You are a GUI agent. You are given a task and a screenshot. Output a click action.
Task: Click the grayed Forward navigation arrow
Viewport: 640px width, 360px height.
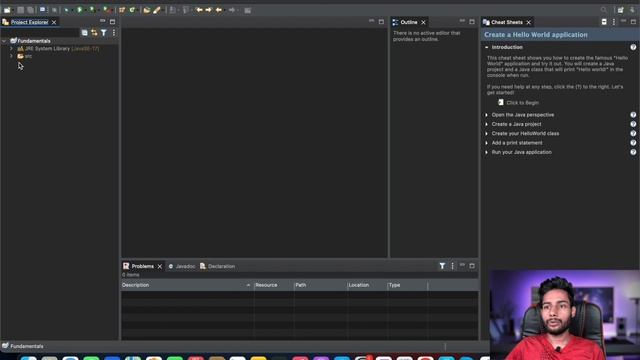[232, 10]
